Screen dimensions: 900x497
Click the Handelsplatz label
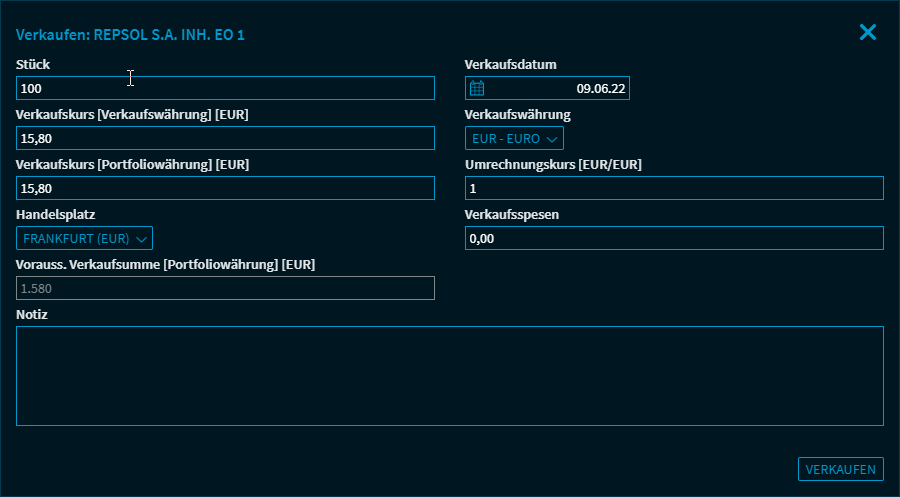[55, 215]
